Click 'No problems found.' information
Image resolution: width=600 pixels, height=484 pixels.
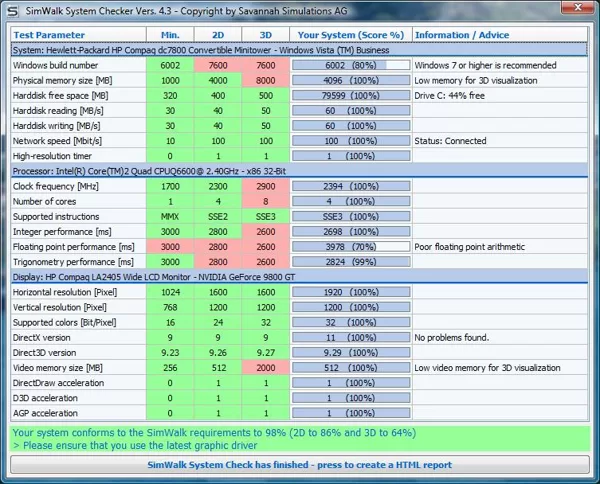point(452,338)
